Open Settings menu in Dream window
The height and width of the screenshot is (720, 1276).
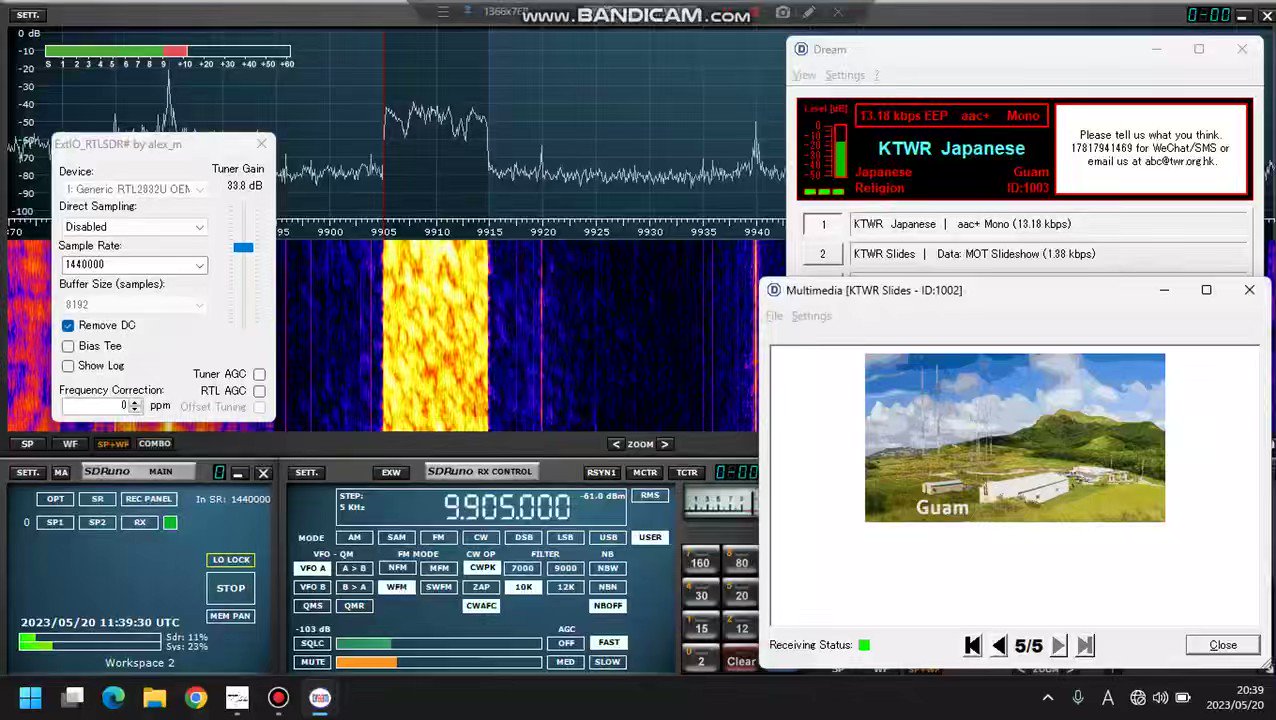point(845,75)
